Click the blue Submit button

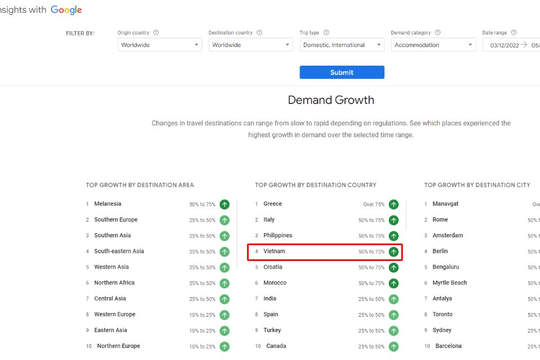point(342,72)
